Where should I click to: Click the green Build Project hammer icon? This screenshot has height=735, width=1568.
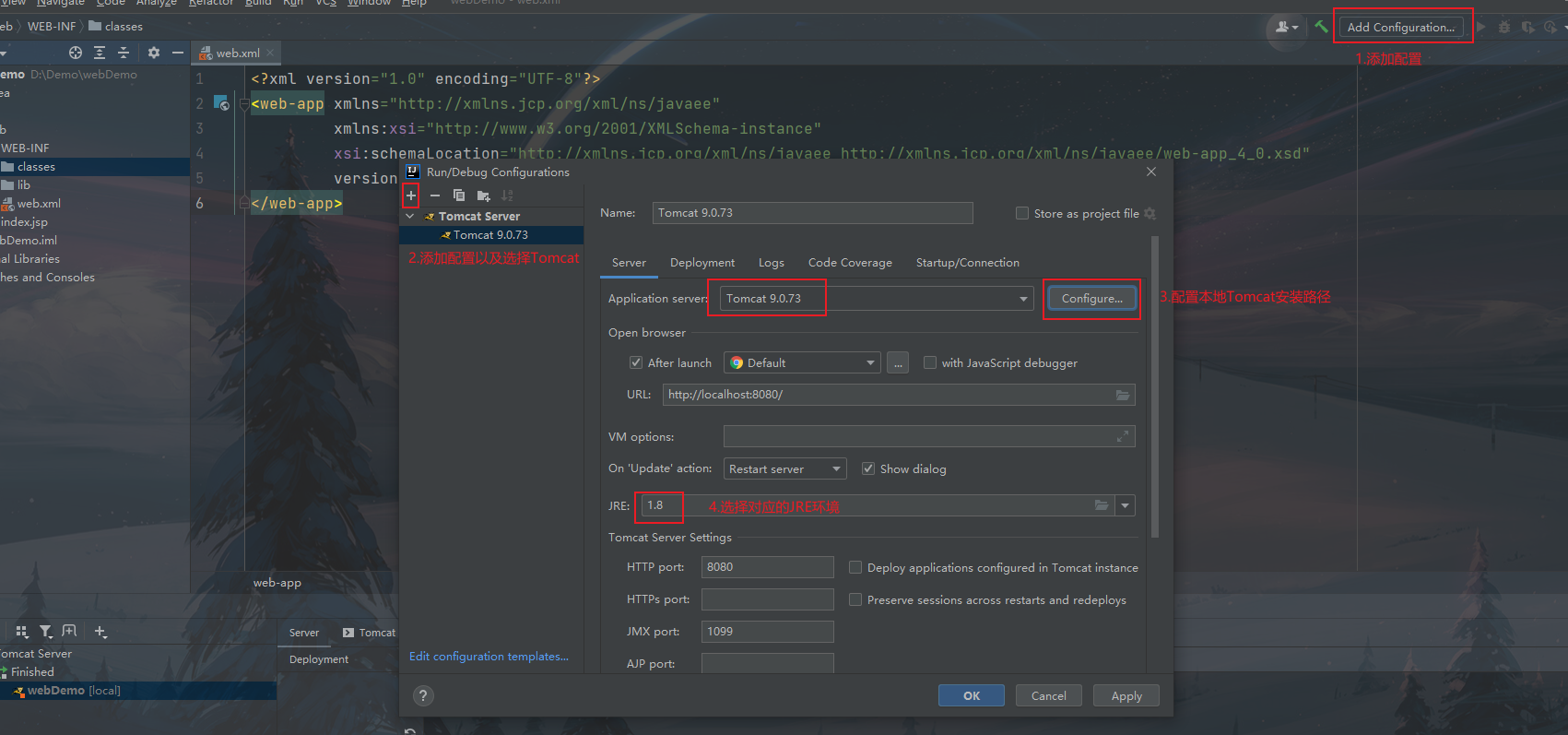pyautogui.click(x=1321, y=27)
